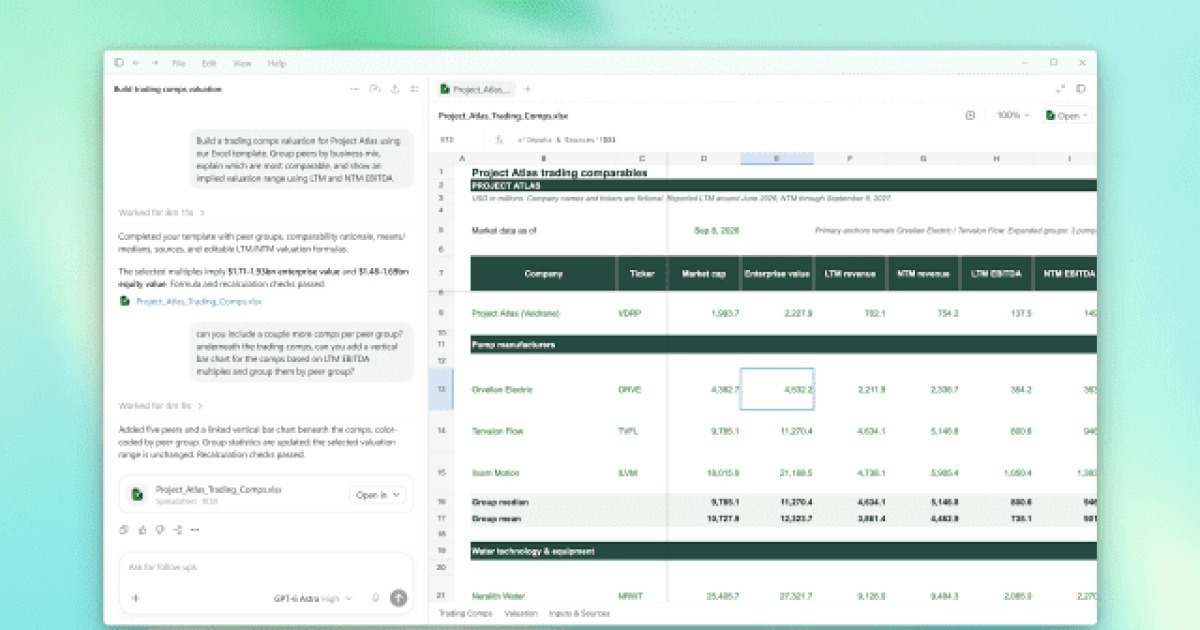
Task: Click the 'Enterprise value' column header cell
Action: pos(777,273)
